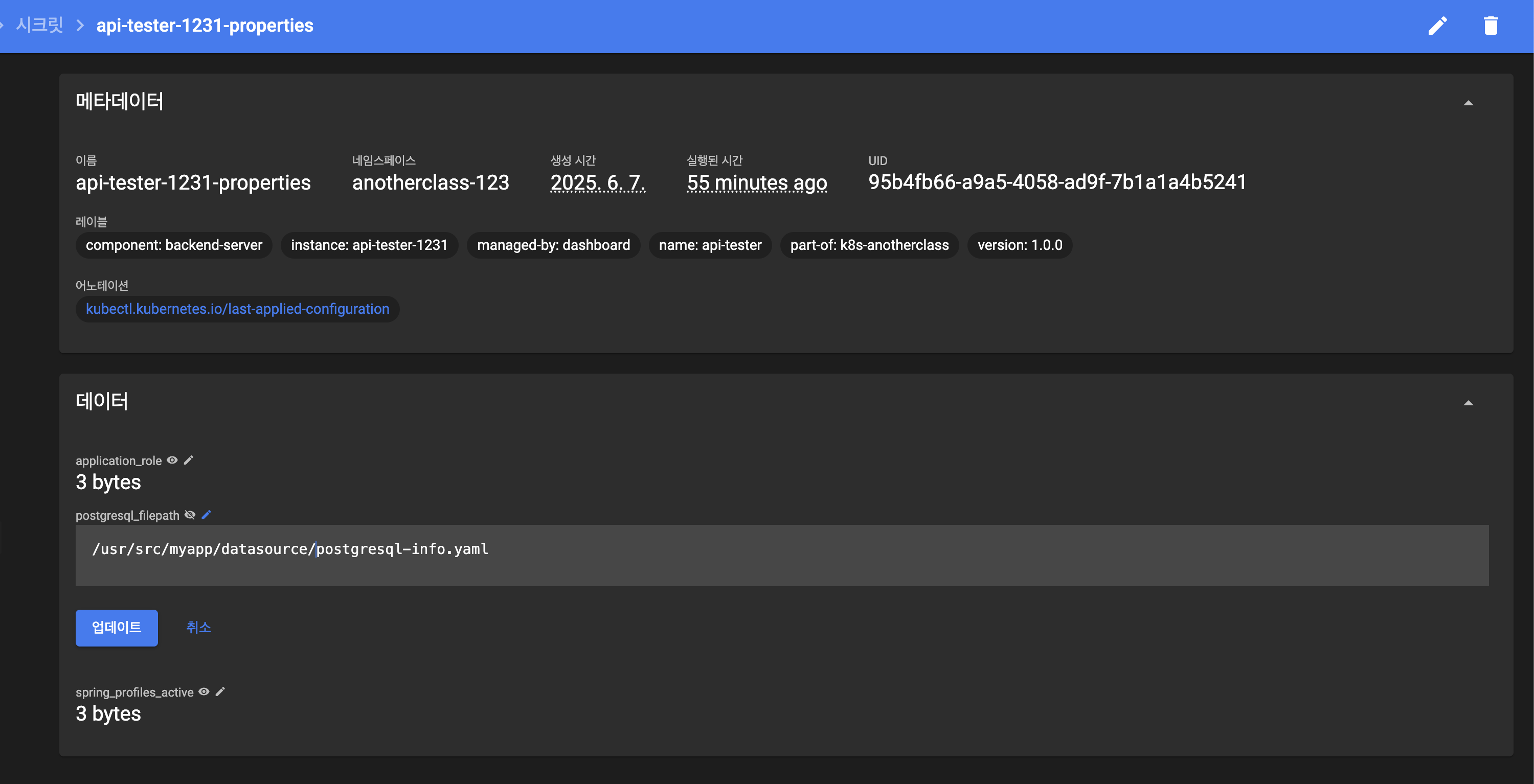Collapse the 메타데이터 section

1468,103
